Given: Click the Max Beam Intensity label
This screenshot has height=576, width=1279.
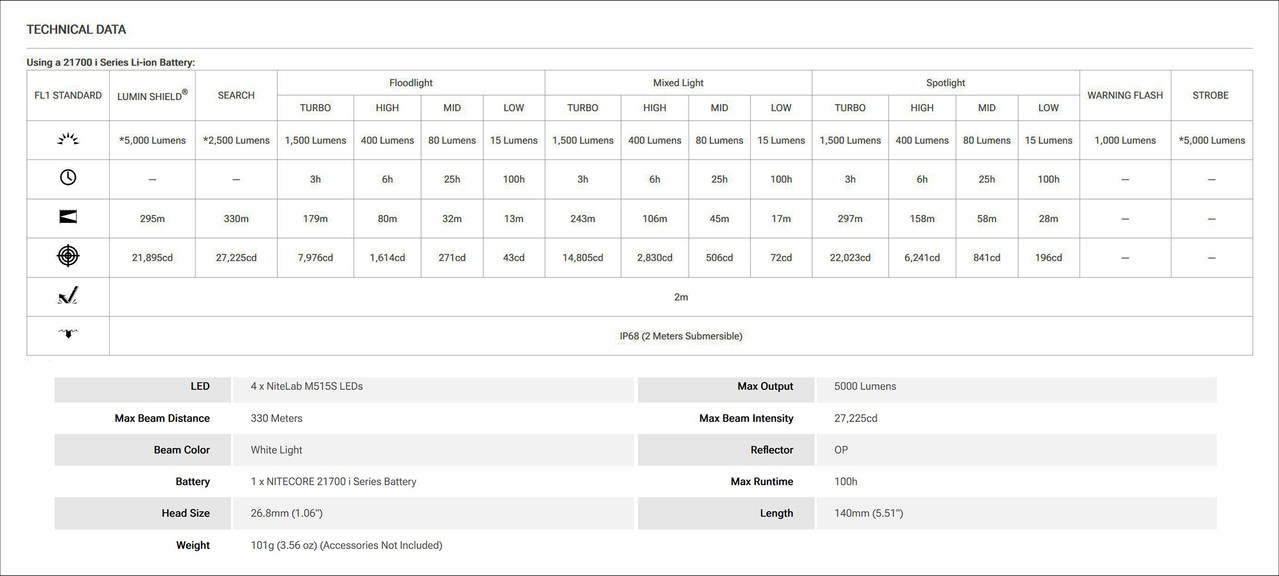Looking at the screenshot, I should tap(746, 418).
